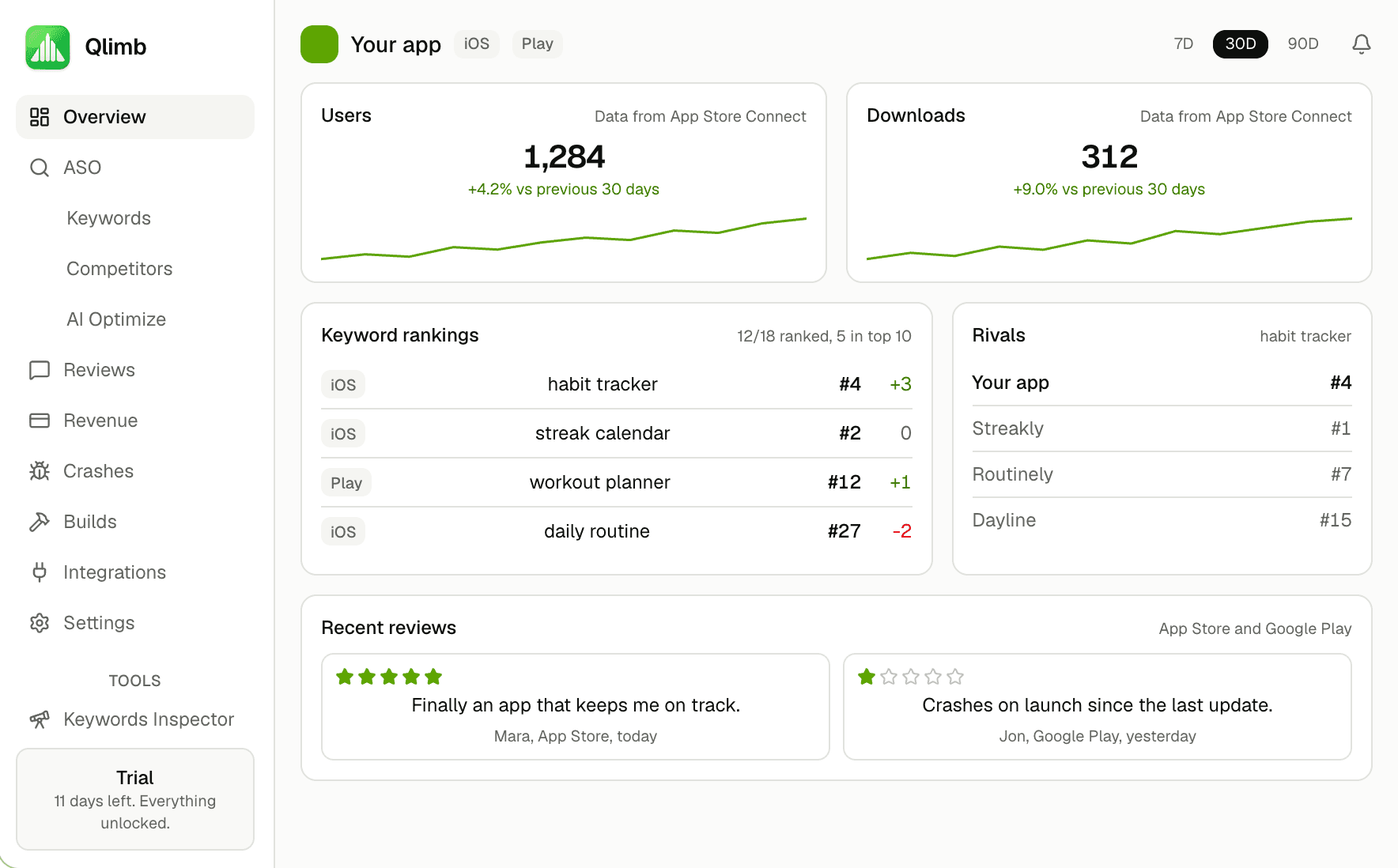This screenshot has width=1398, height=868.
Task: Switch time range to 90D
Action: click(x=1302, y=43)
